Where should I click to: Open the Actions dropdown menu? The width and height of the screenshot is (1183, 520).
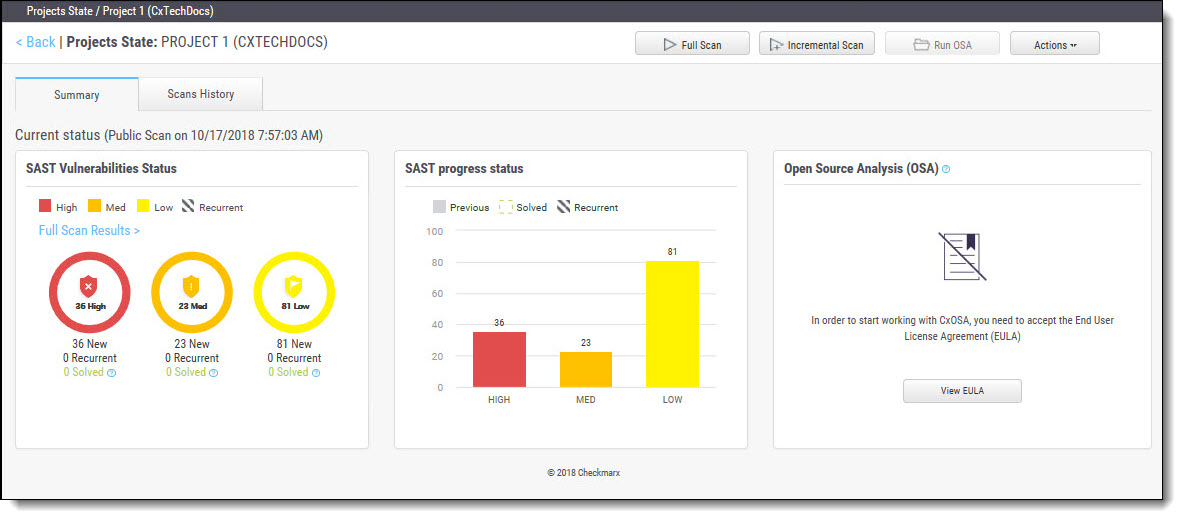[x=1054, y=44]
